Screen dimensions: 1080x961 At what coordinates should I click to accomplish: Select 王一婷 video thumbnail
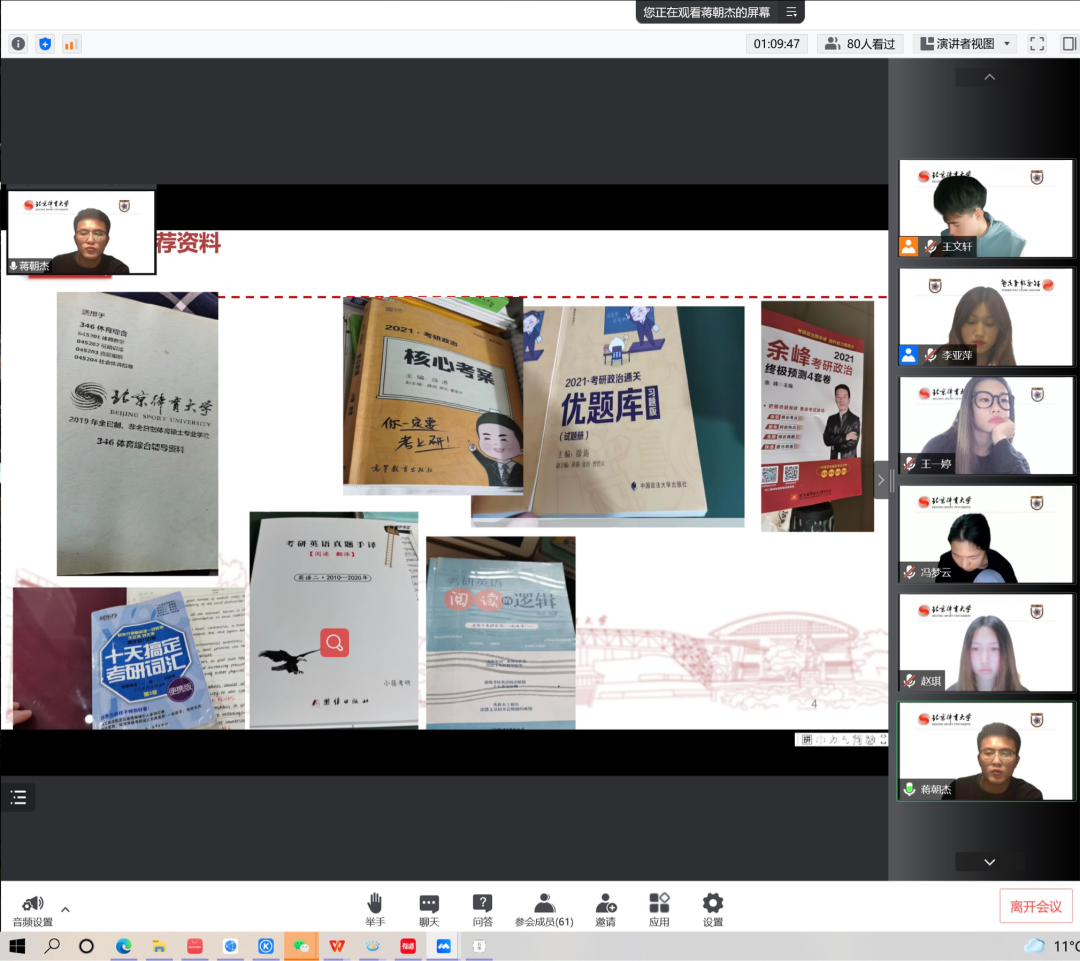986,425
